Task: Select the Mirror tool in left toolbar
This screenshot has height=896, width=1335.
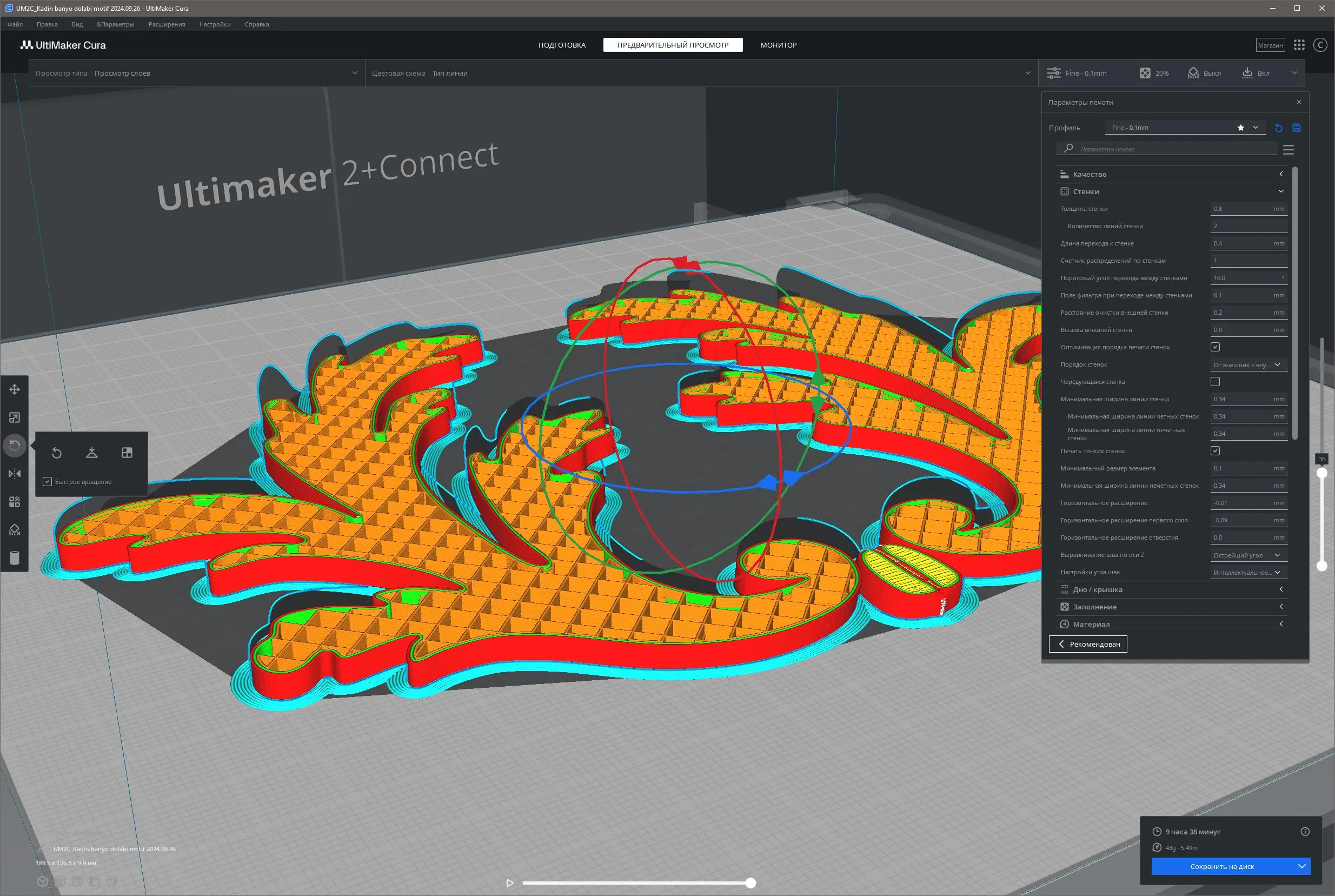Action: click(15, 474)
